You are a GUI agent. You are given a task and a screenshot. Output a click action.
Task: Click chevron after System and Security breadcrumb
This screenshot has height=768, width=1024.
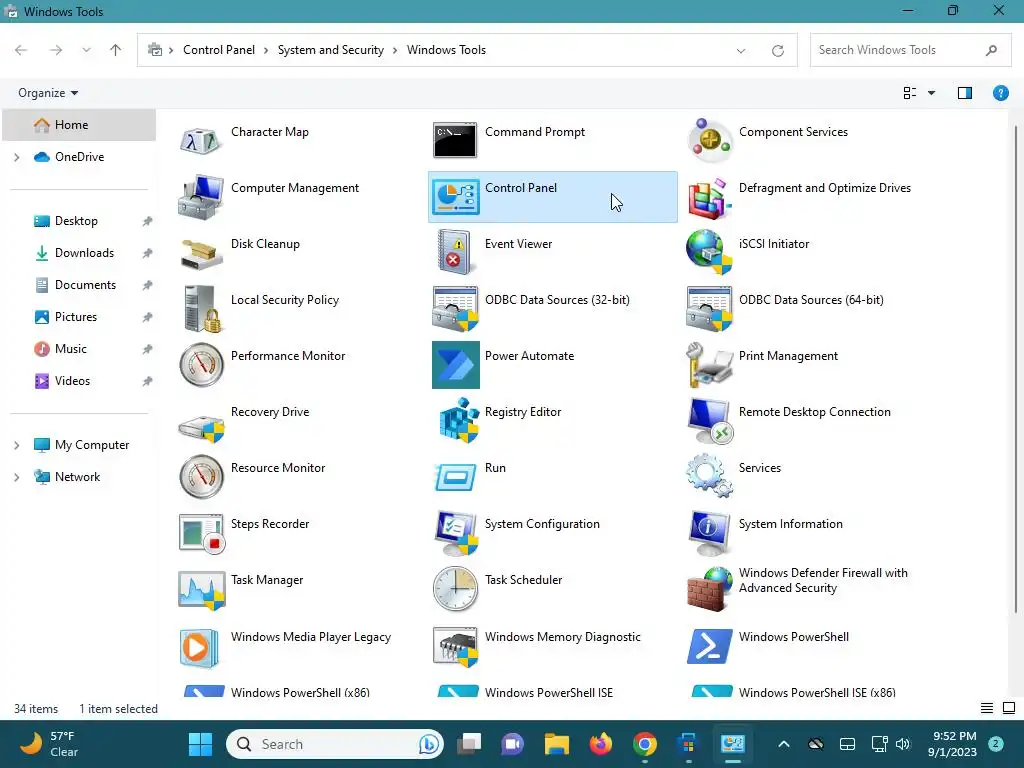click(395, 50)
